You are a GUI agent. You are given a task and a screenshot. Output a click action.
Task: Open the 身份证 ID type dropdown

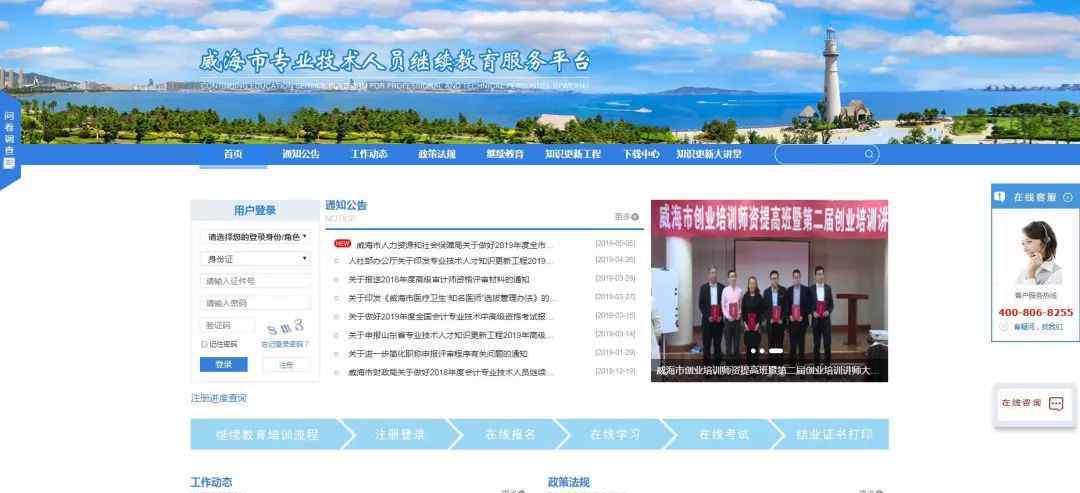pyautogui.click(x=255, y=259)
